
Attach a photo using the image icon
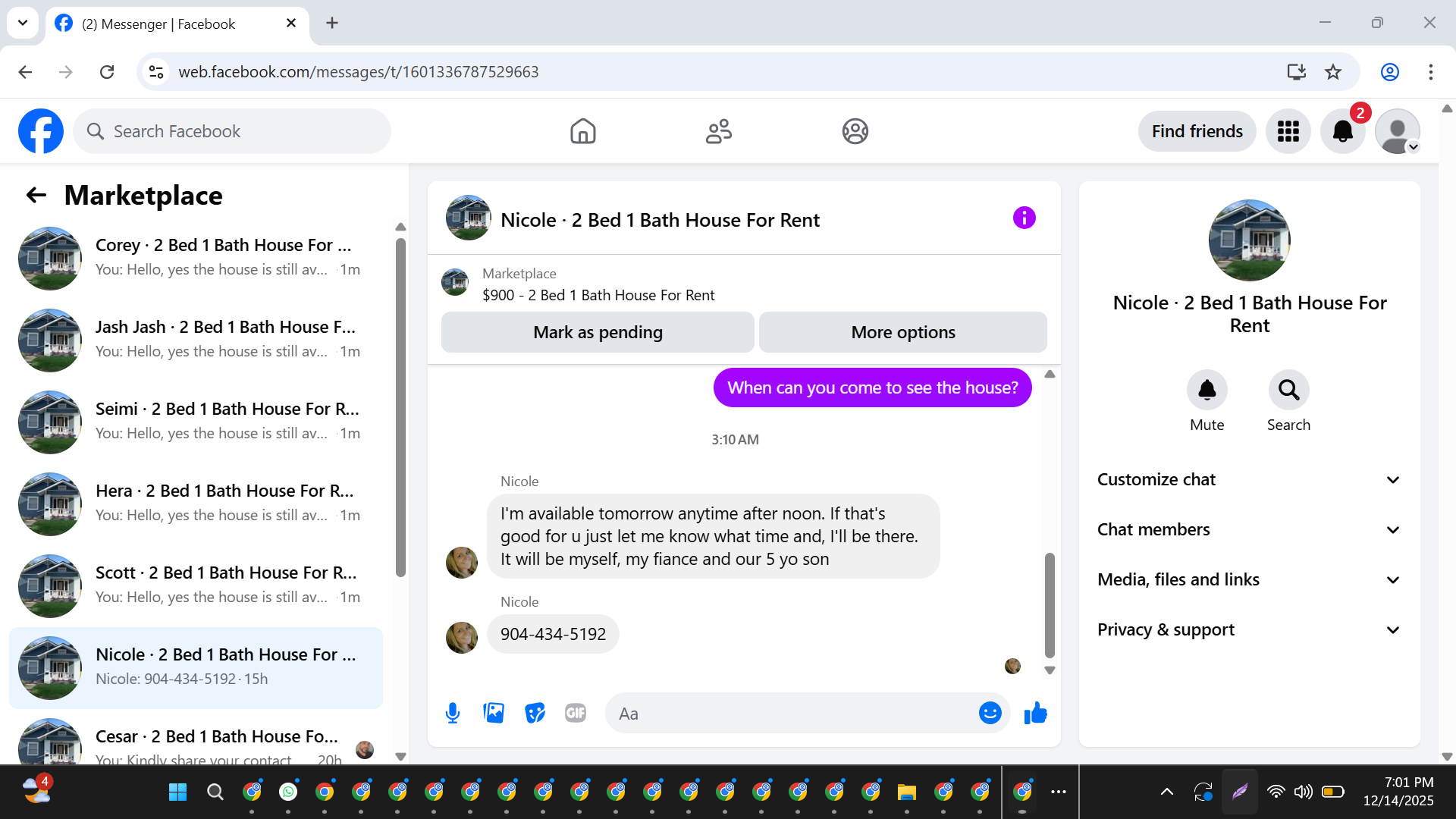tap(494, 713)
